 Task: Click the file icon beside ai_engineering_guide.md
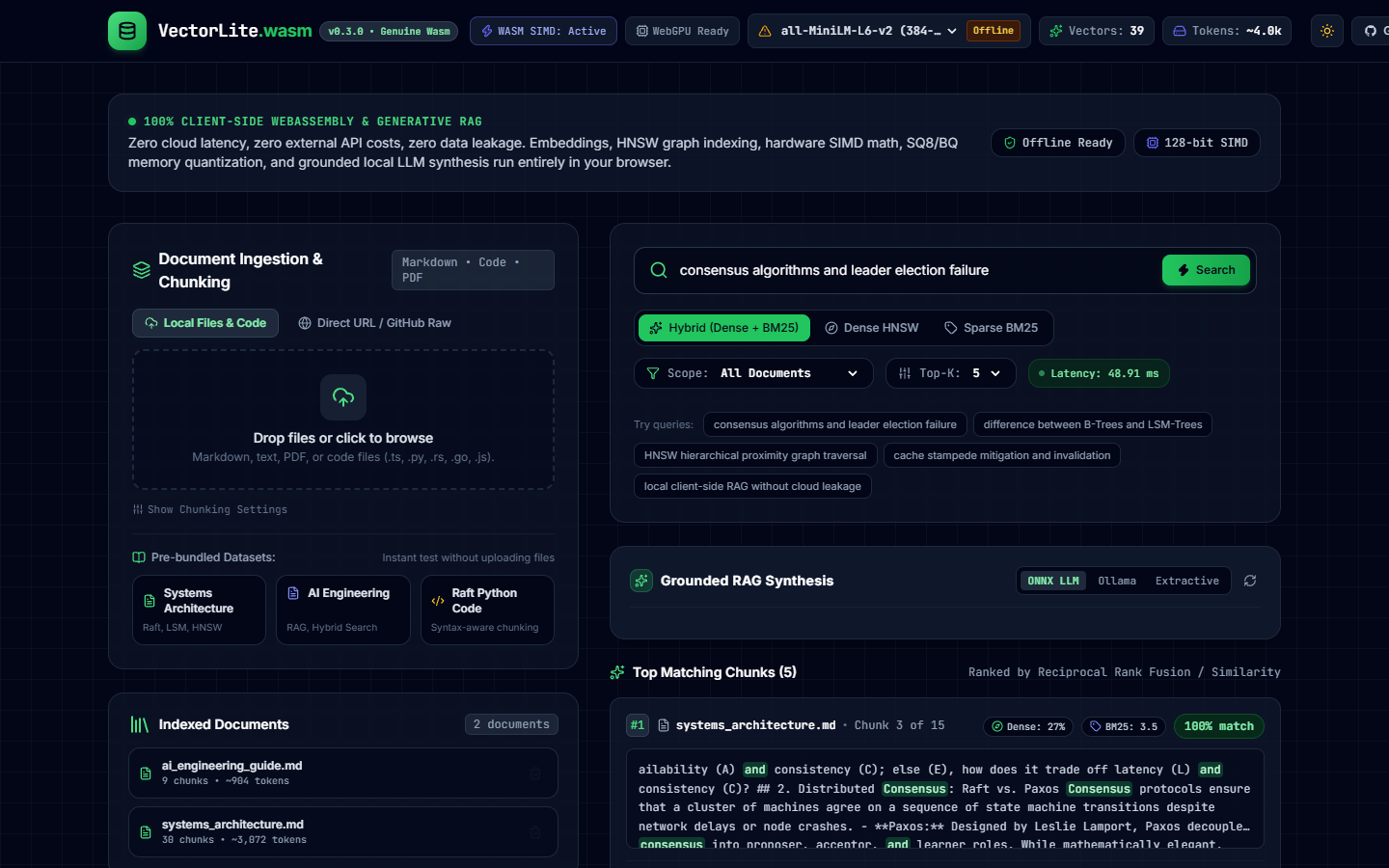[x=146, y=773]
